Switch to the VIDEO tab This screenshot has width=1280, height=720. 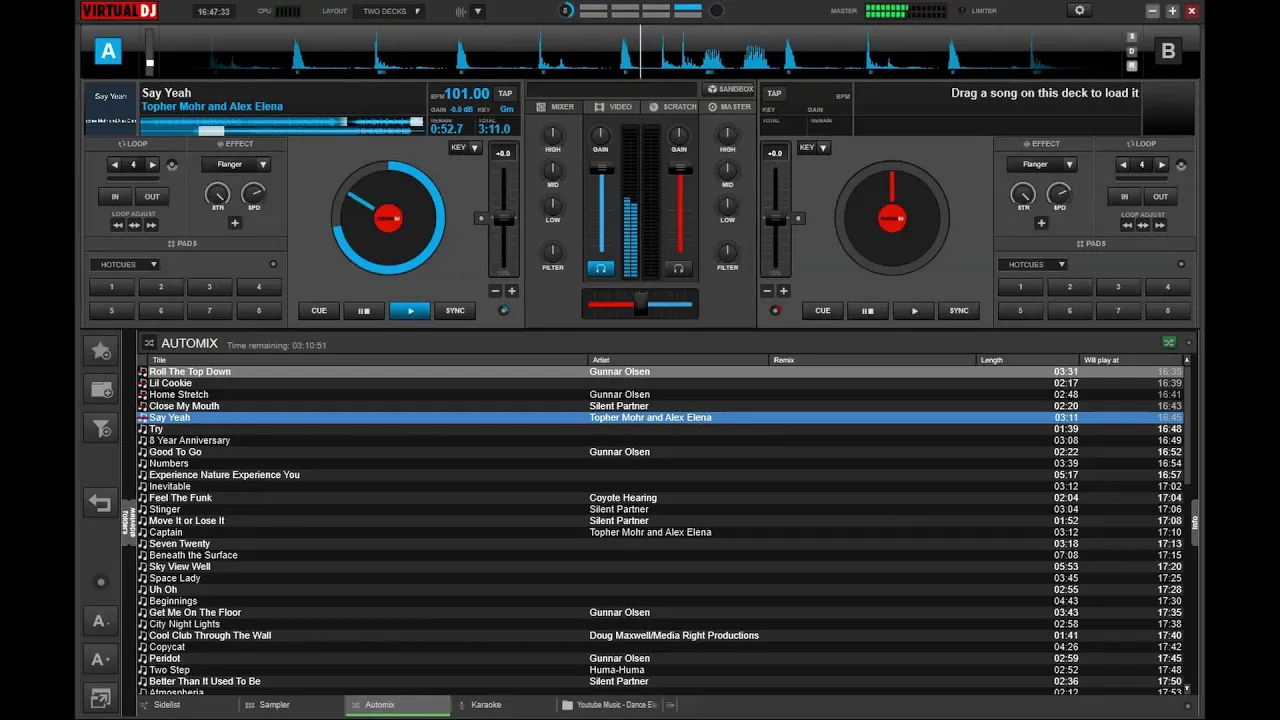(x=614, y=107)
